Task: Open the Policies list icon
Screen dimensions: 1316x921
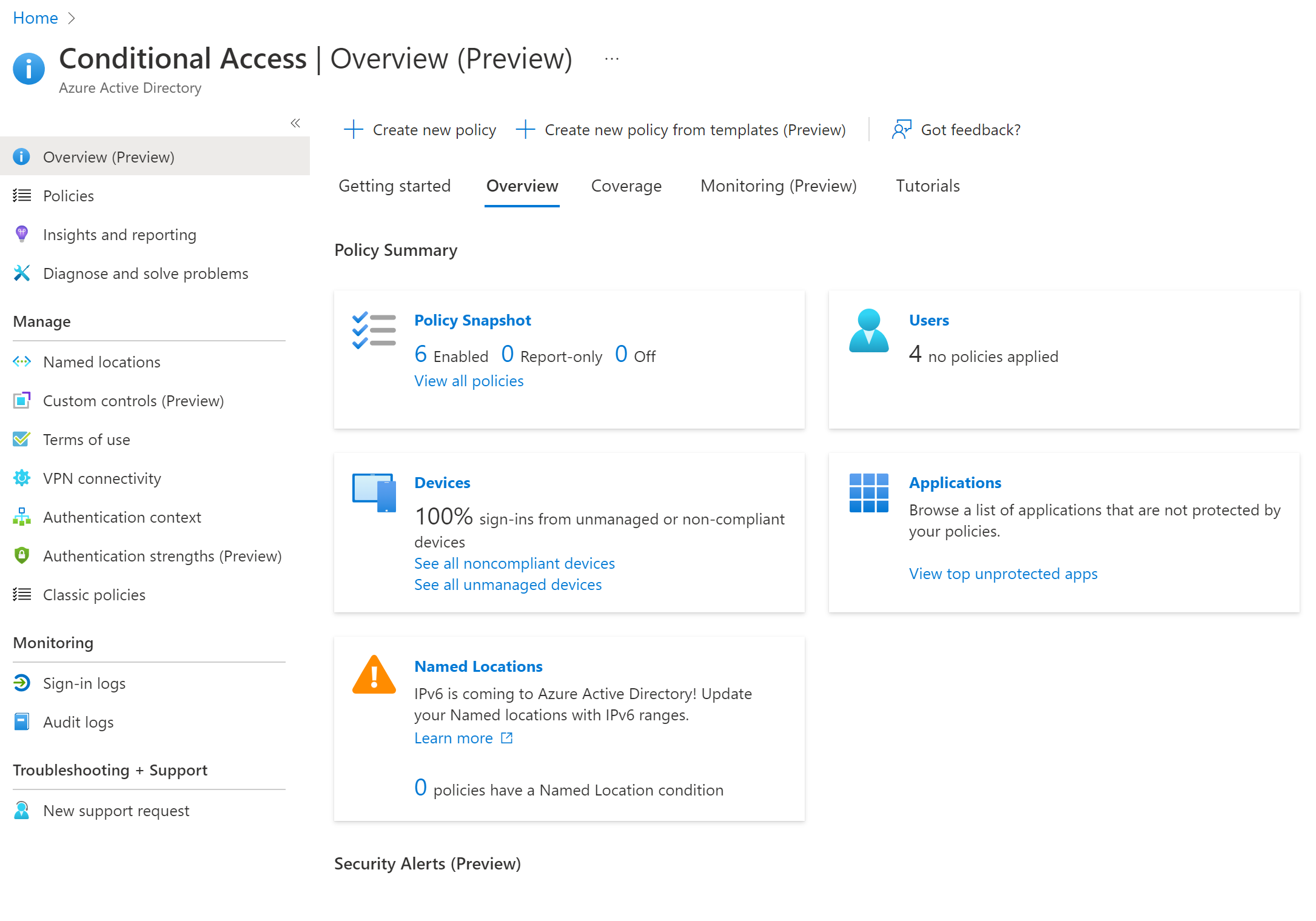Action: [22, 196]
